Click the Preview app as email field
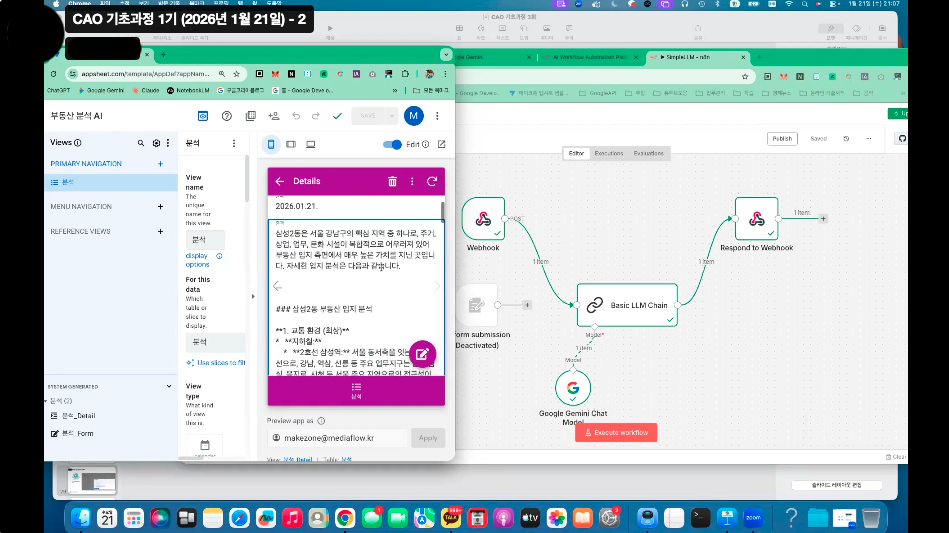Image resolution: width=949 pixels, height=533 pixels. (338, 438)
